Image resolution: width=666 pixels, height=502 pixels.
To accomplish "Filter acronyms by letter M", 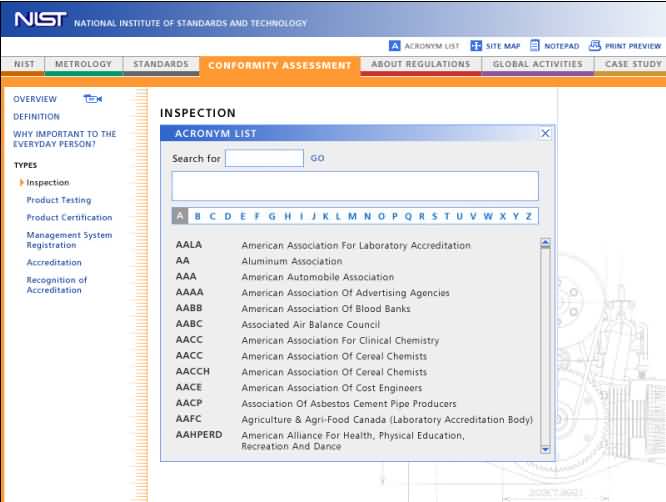I will coord(352,216).
